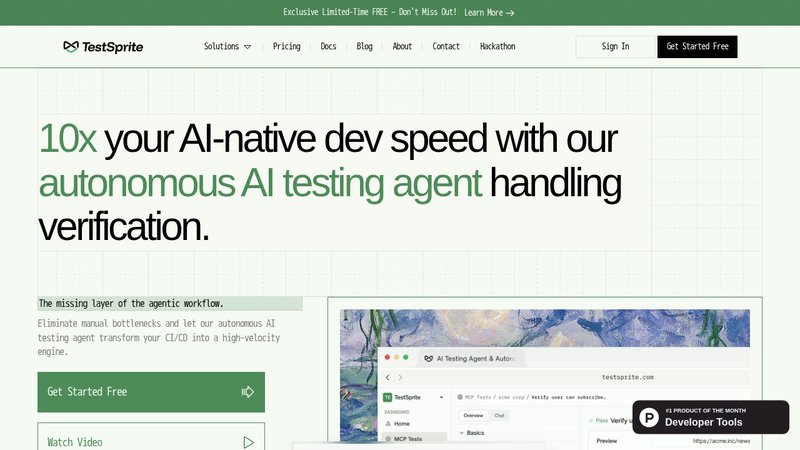Click the play icon on Watch Video

248,442
